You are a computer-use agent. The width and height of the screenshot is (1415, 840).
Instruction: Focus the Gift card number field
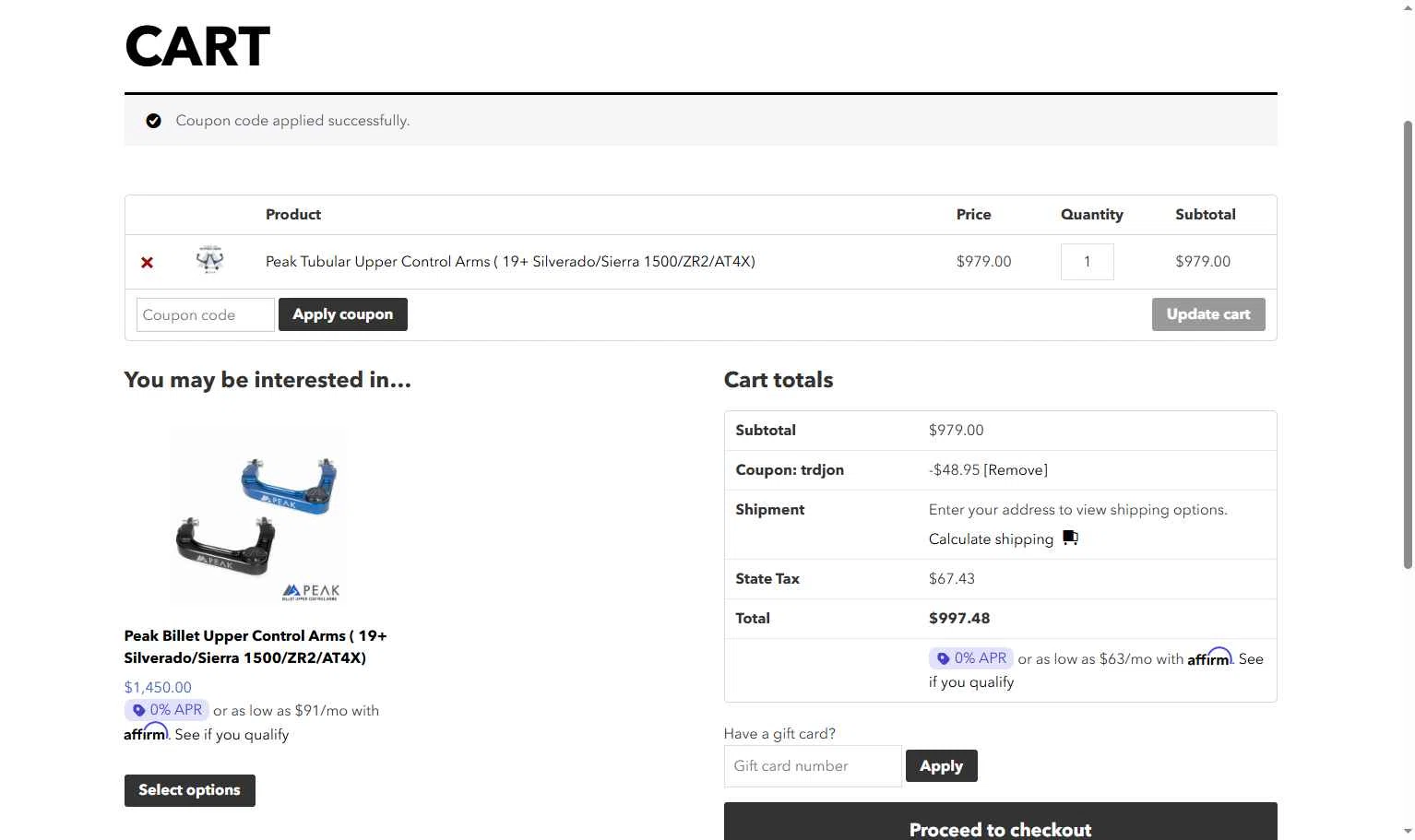[x=813, y=766]
